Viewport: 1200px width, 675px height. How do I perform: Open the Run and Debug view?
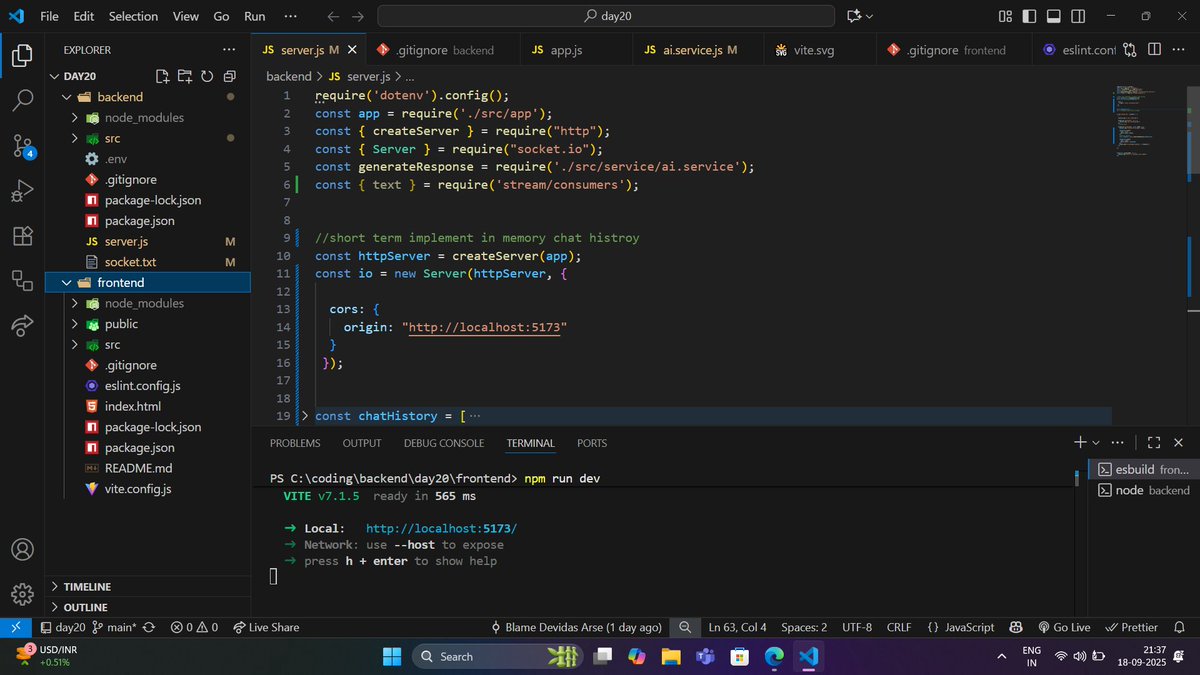(22, 190)
